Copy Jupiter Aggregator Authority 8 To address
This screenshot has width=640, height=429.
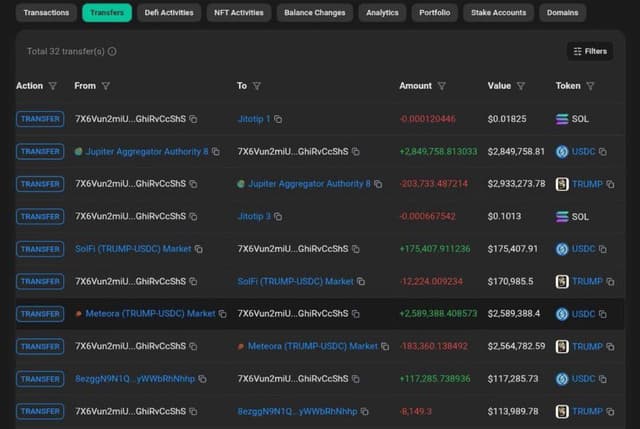[x=378, y=184]
